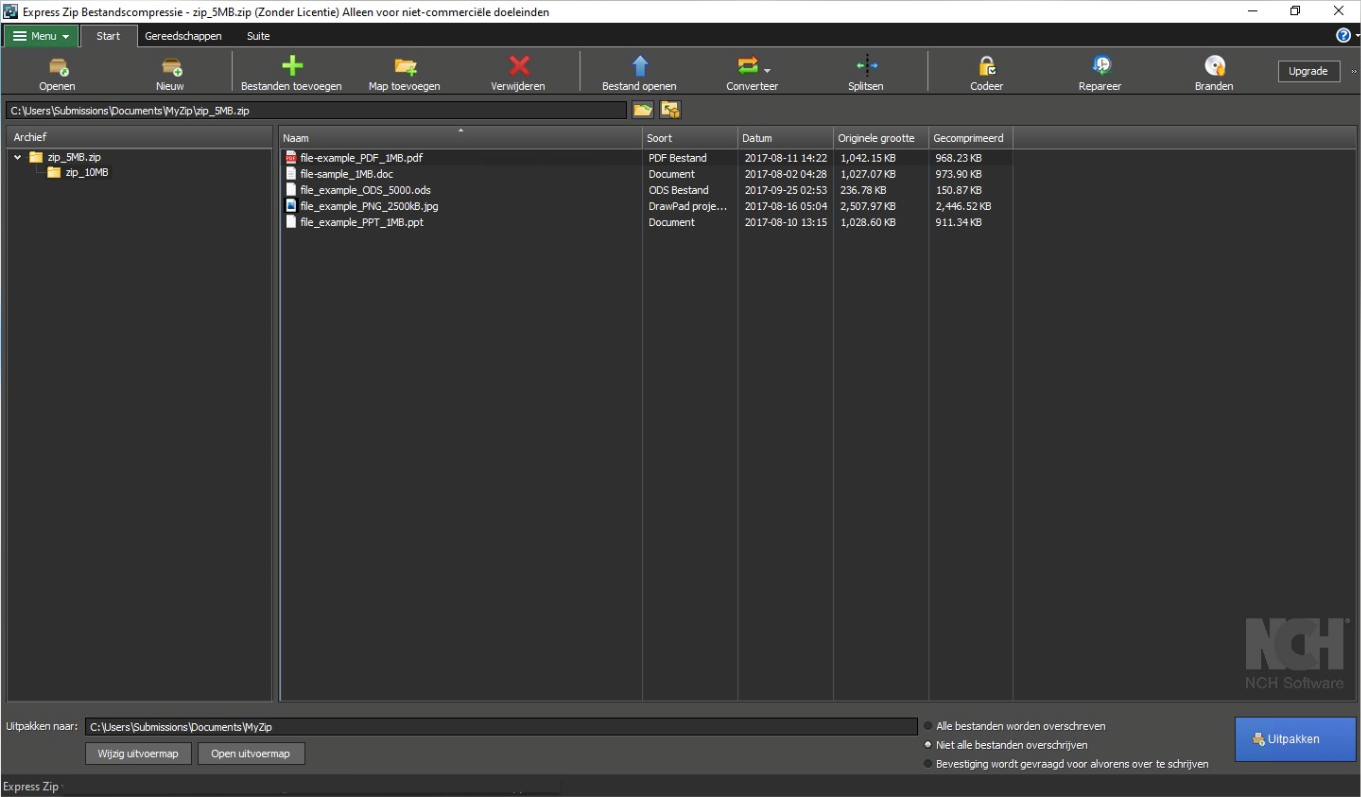Burn archive with the Branden icon
Image resolution: width=1361 pixels, height=797 pixels.
[1214, 67]
